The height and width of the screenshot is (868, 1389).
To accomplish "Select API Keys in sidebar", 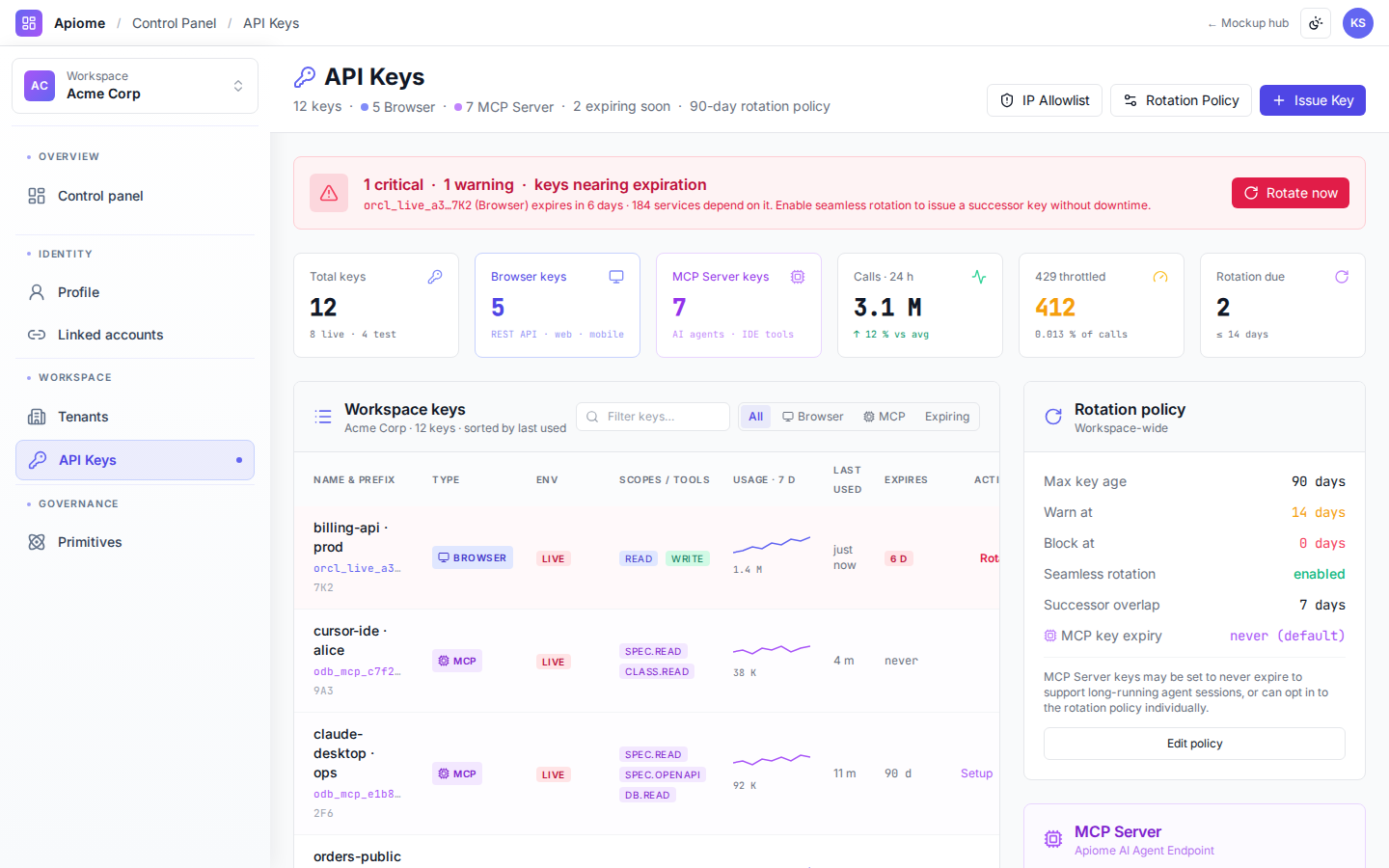I will pyautogui.click(x=135, y=460).
